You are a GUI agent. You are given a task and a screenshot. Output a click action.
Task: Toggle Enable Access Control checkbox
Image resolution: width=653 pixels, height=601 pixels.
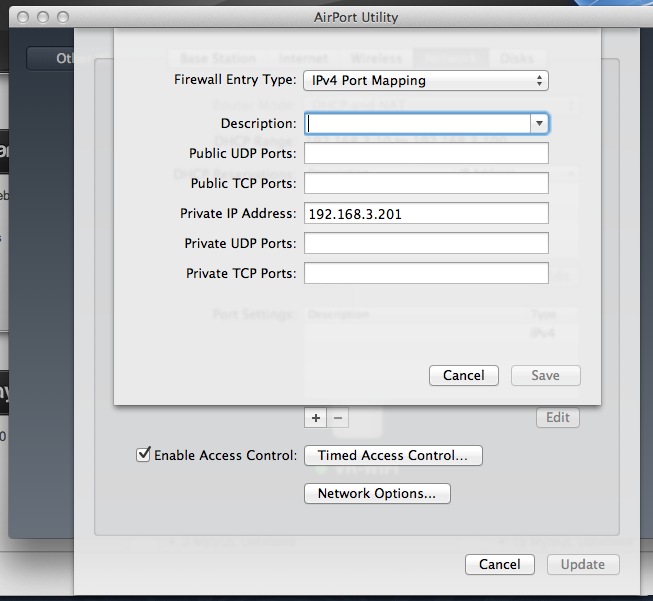[x=143, y=454]
